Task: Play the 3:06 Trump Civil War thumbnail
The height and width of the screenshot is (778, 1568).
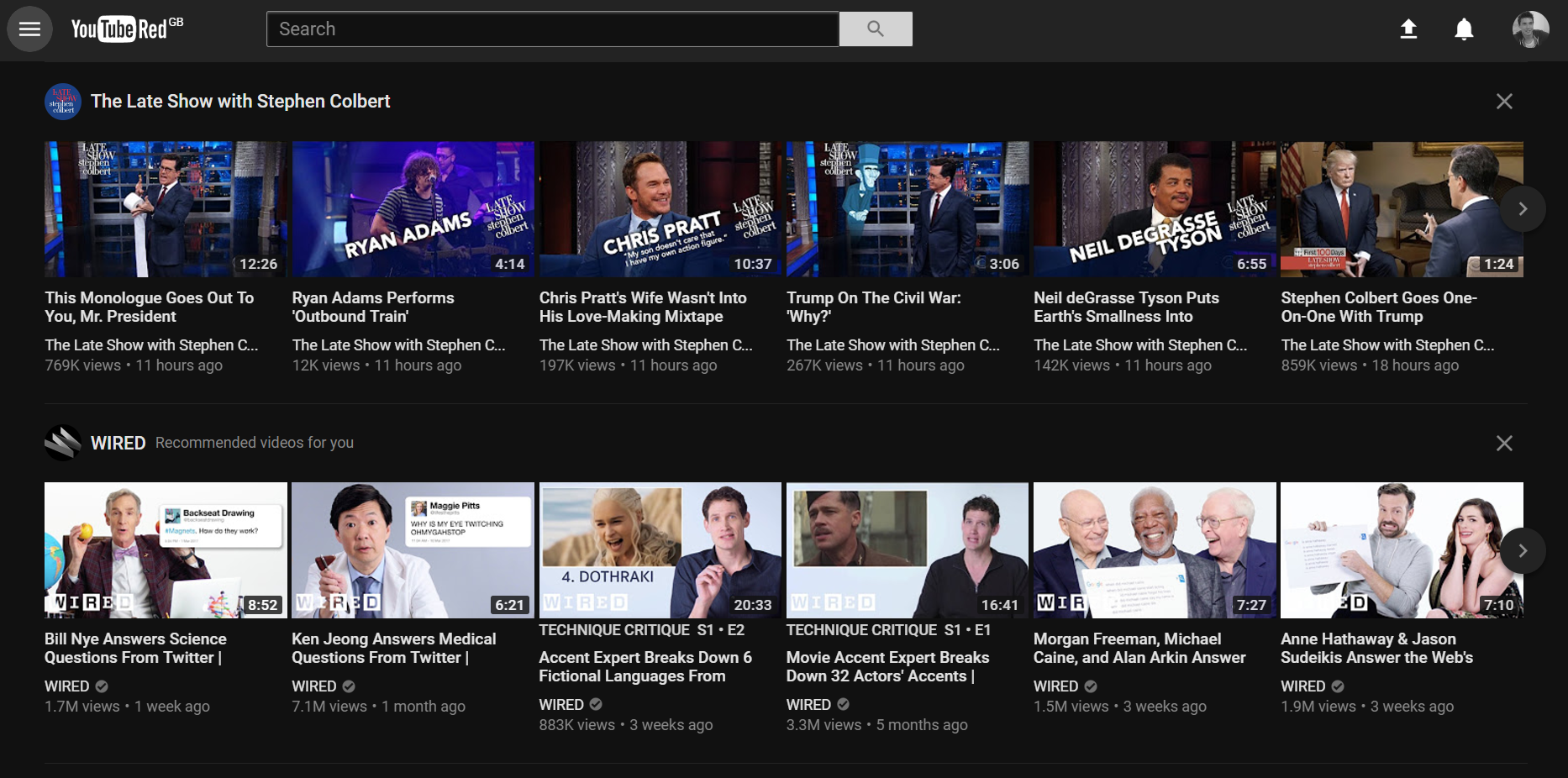Action: (908, 209)
